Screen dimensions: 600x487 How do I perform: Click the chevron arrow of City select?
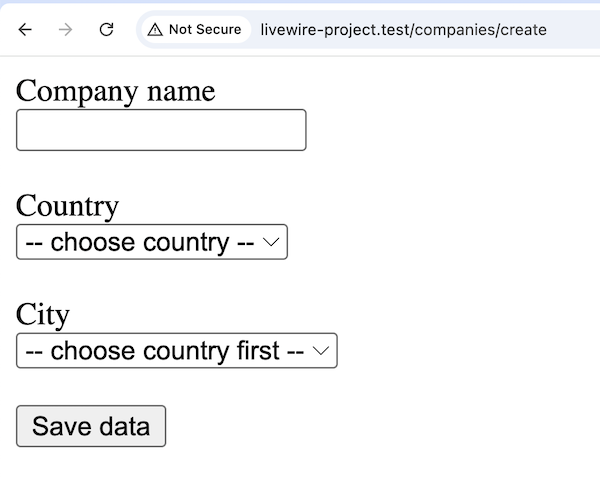pyautogui.click(x=321, y=351)
